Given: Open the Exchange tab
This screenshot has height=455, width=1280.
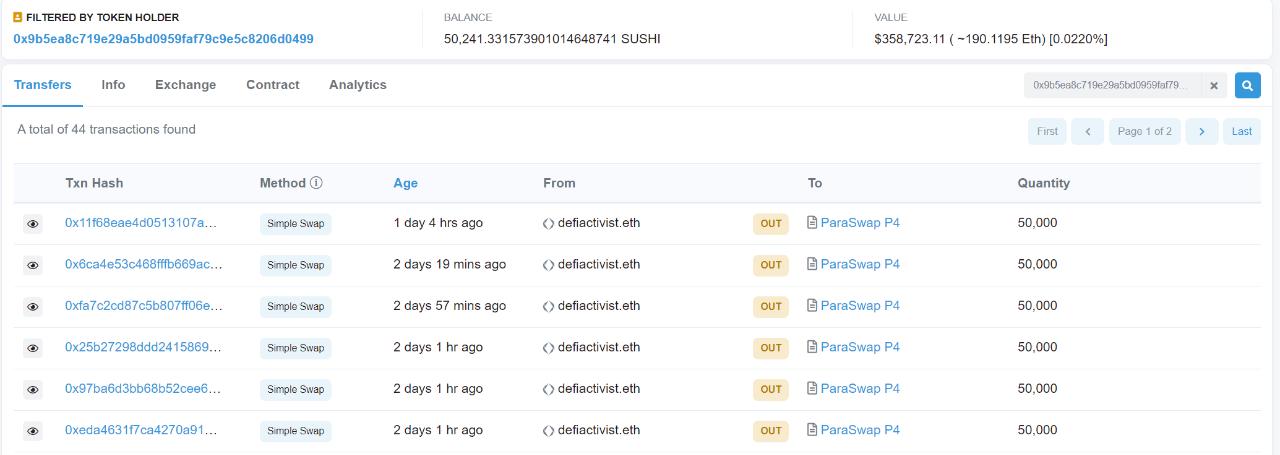Looking at the screenshot, I should 185,85.
